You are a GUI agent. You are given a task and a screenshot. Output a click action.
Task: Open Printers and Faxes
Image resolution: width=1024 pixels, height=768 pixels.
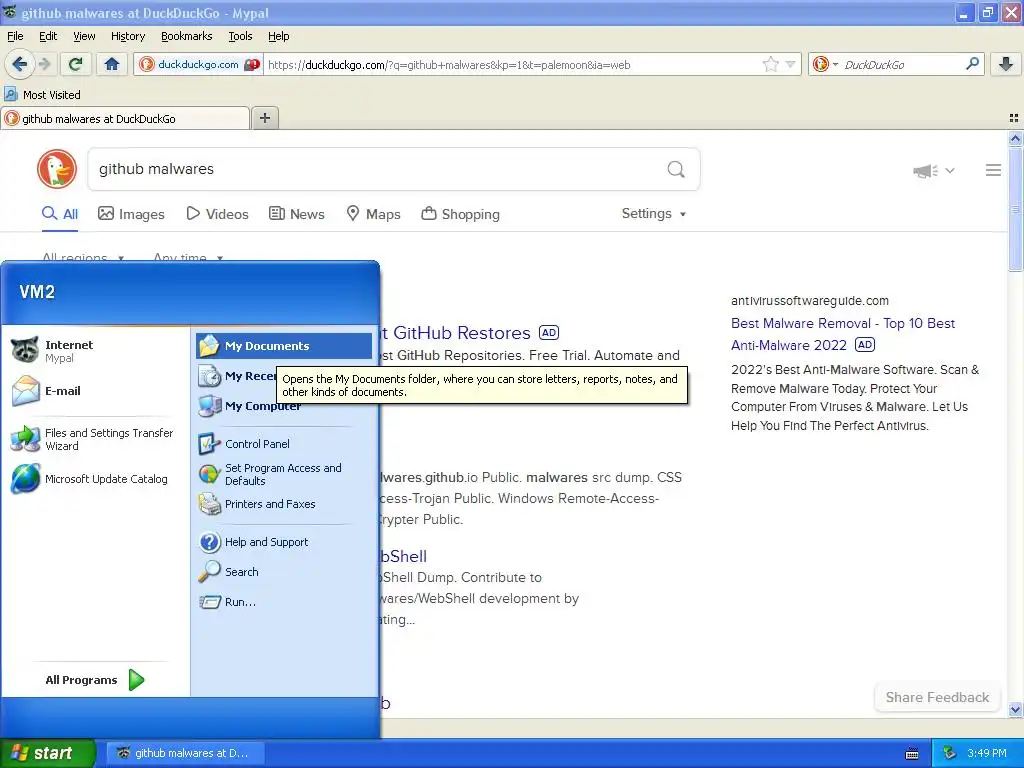[284, 504]
